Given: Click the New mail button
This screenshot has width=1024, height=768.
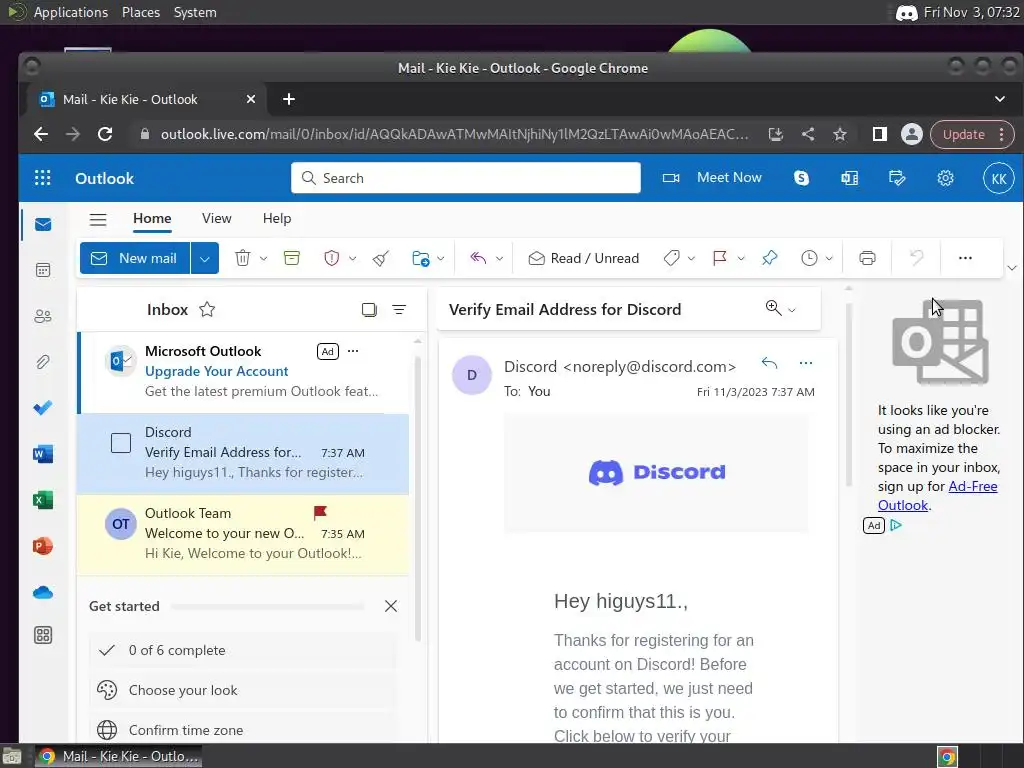Looking at the screenshot, I should pos(135,259).
